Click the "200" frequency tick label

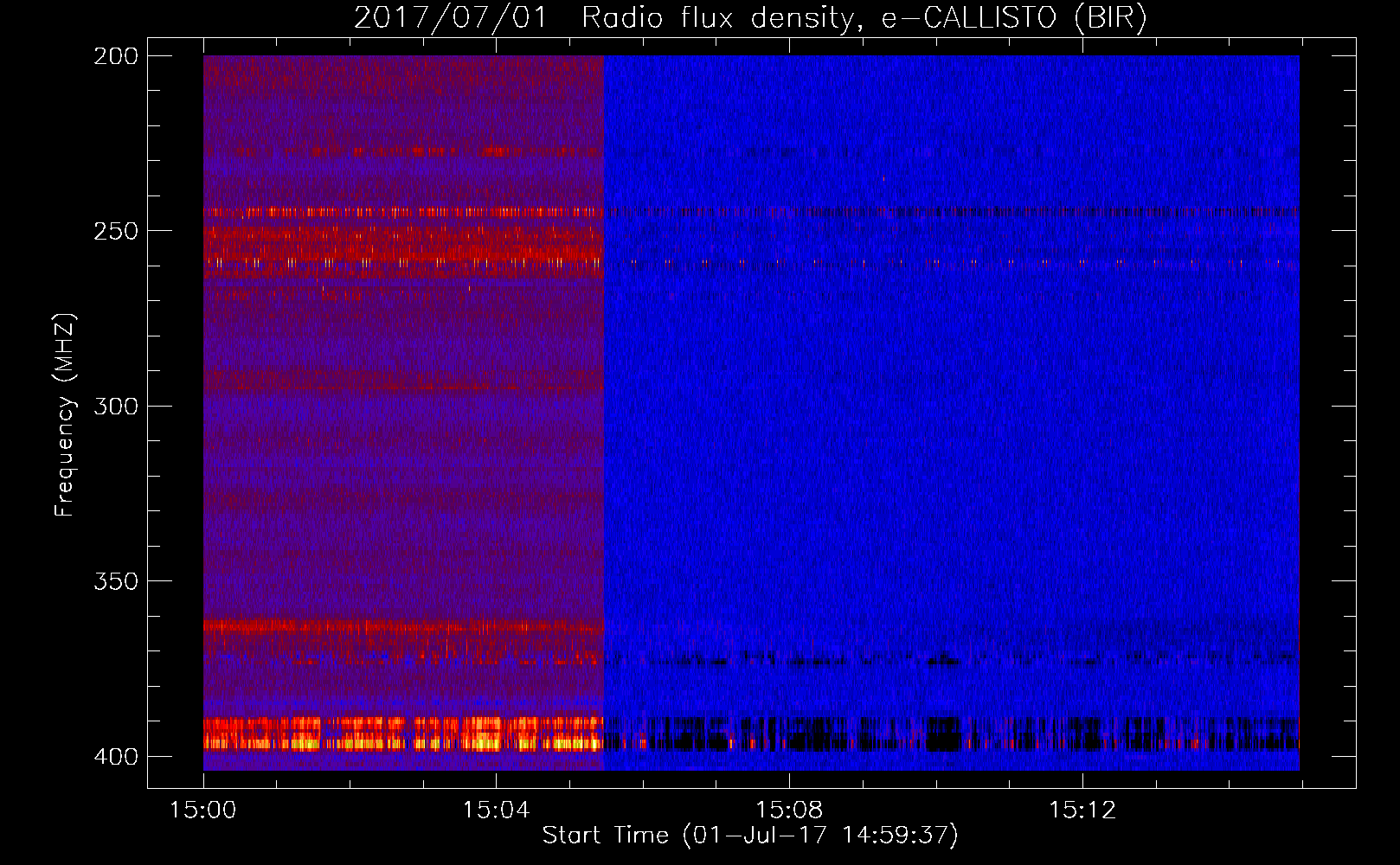(x=116, y=55)
